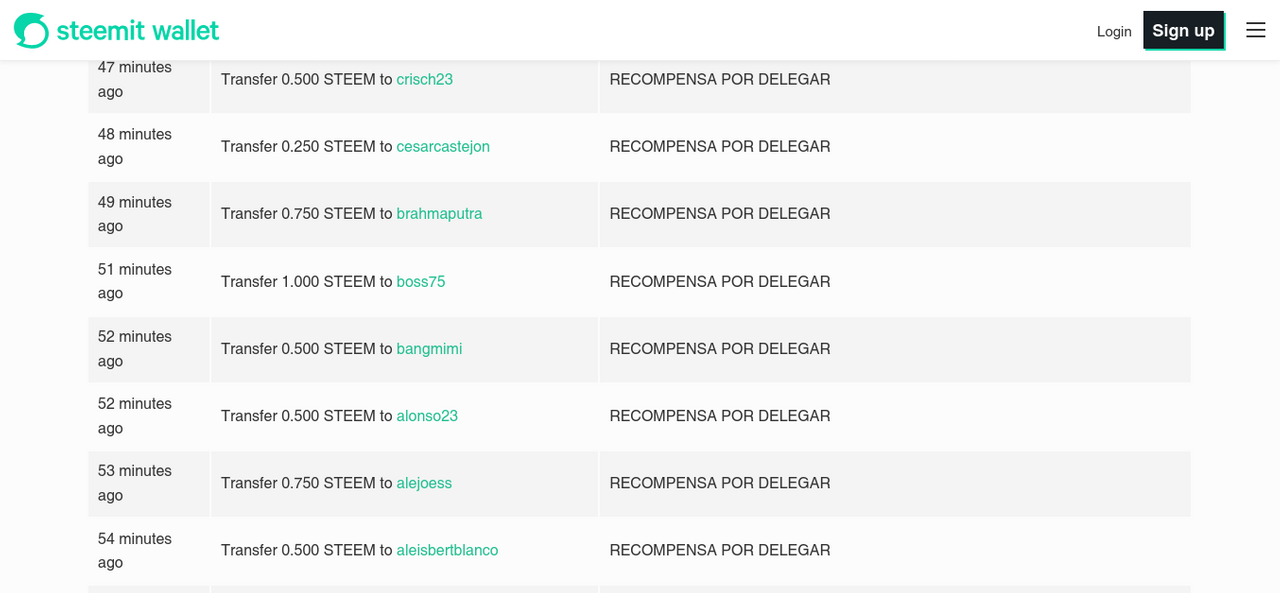The image size is (1280, 593).
Task: Click alejoess username link
Action: (x=424, y=483)
